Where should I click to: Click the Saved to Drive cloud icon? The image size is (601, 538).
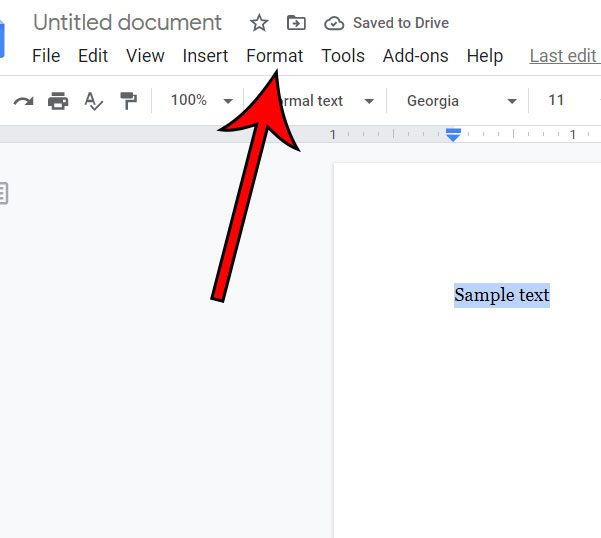[x=335, y=23]
